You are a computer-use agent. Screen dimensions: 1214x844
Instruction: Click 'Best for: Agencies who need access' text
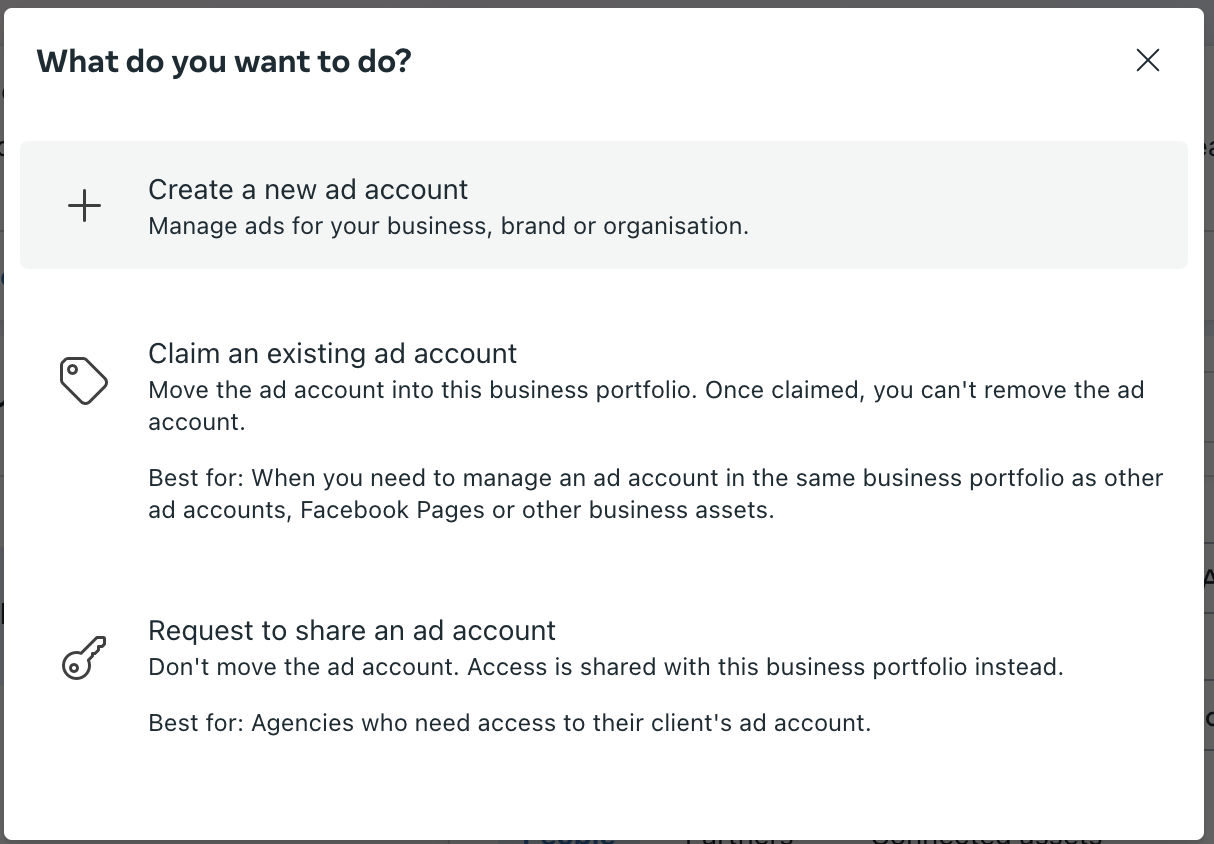[510, 723]
